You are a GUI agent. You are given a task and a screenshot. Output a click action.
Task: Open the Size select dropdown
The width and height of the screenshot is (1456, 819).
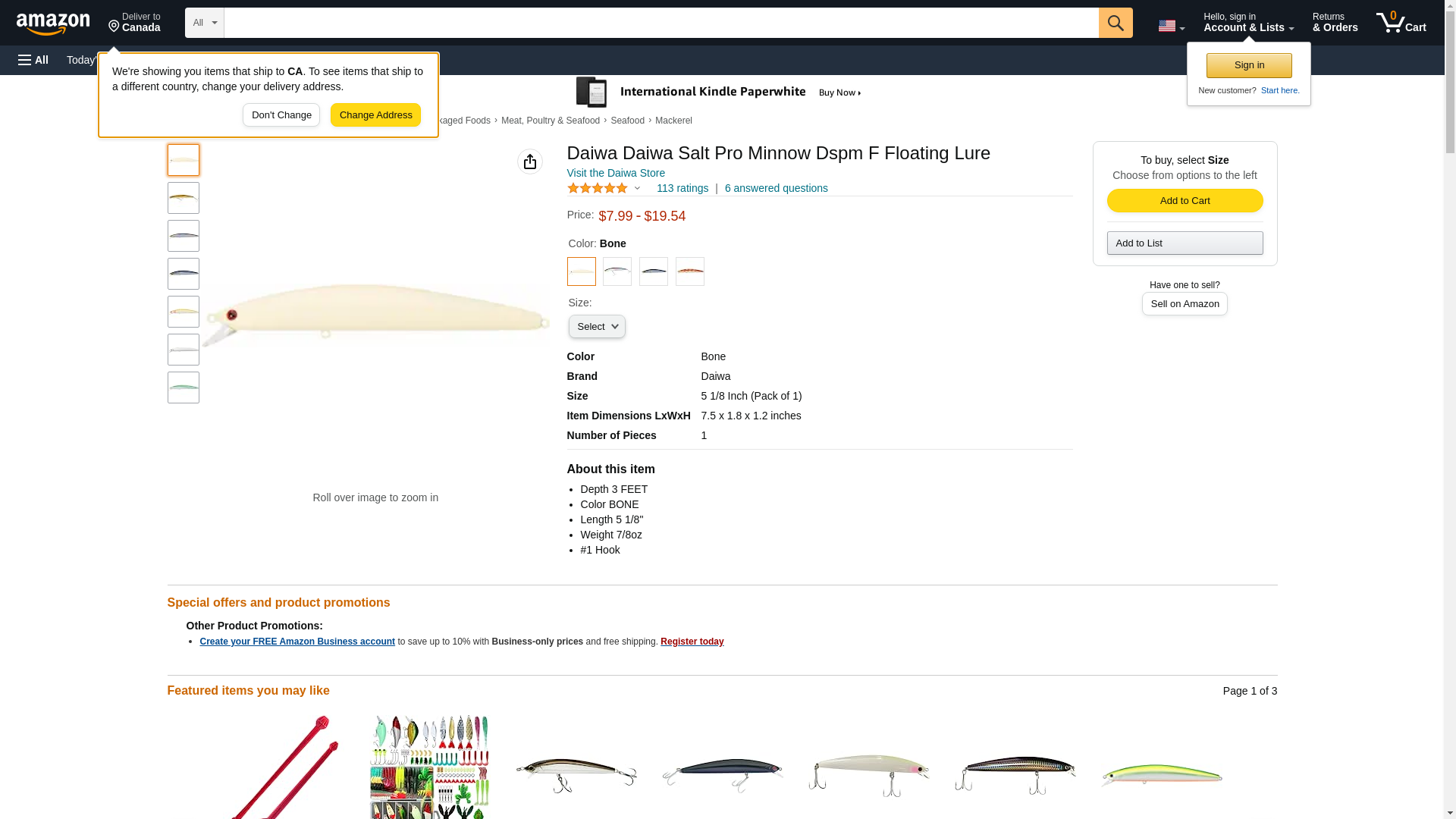point(597,327)
